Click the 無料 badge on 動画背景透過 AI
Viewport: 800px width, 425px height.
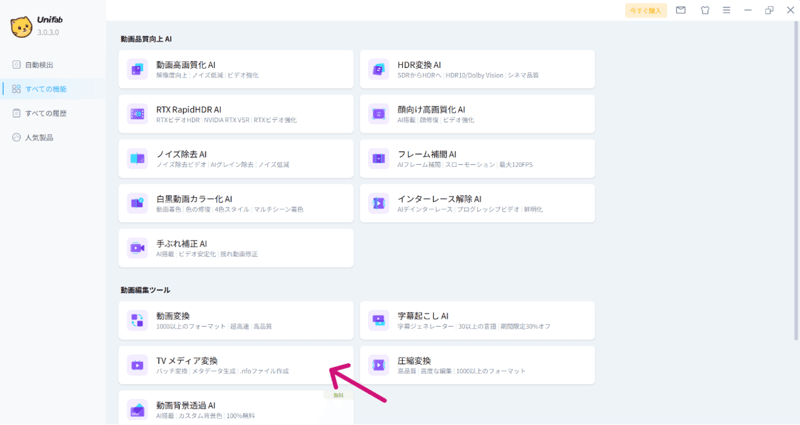tap(338, 395)
